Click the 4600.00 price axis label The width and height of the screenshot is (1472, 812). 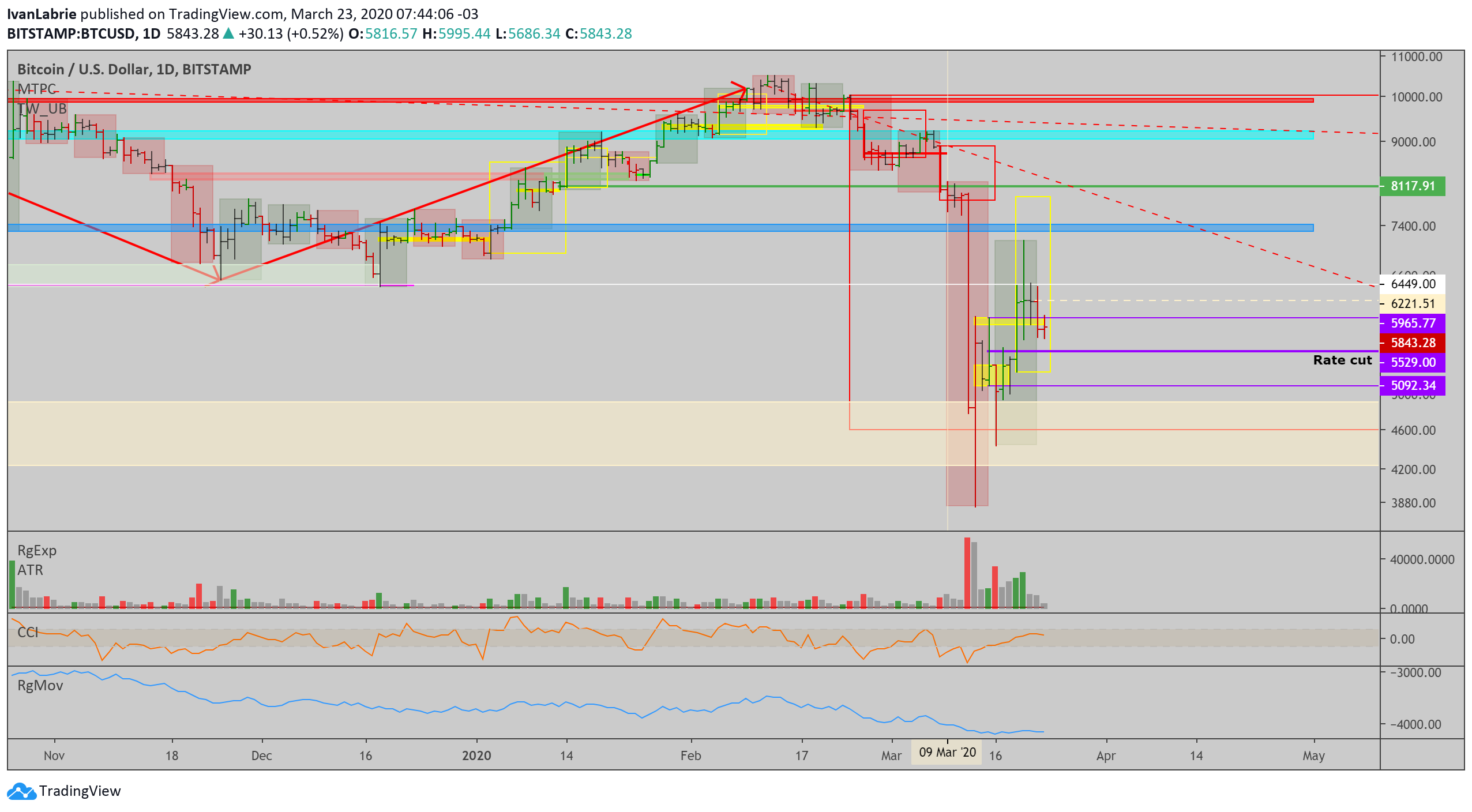tap(1413, 430)
